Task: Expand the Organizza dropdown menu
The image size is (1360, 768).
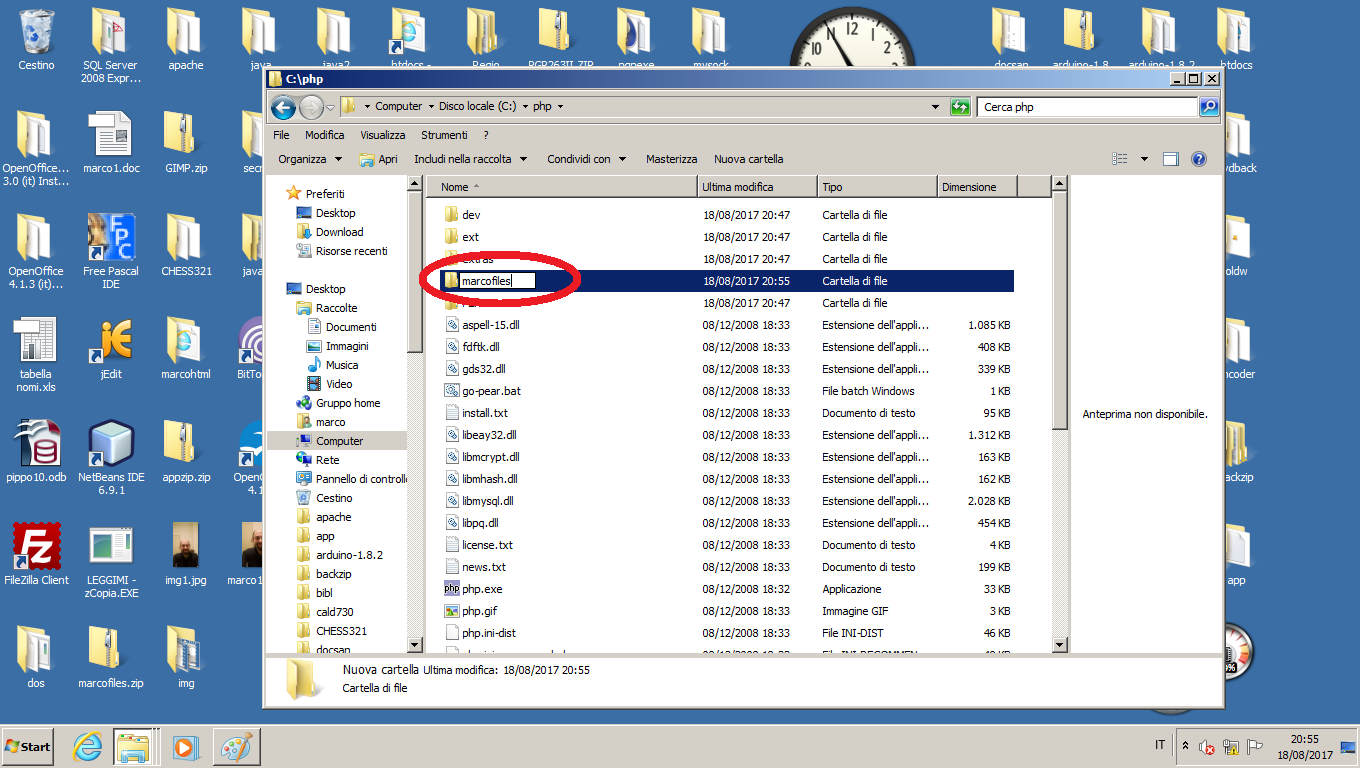Action: tap(310, 159)
